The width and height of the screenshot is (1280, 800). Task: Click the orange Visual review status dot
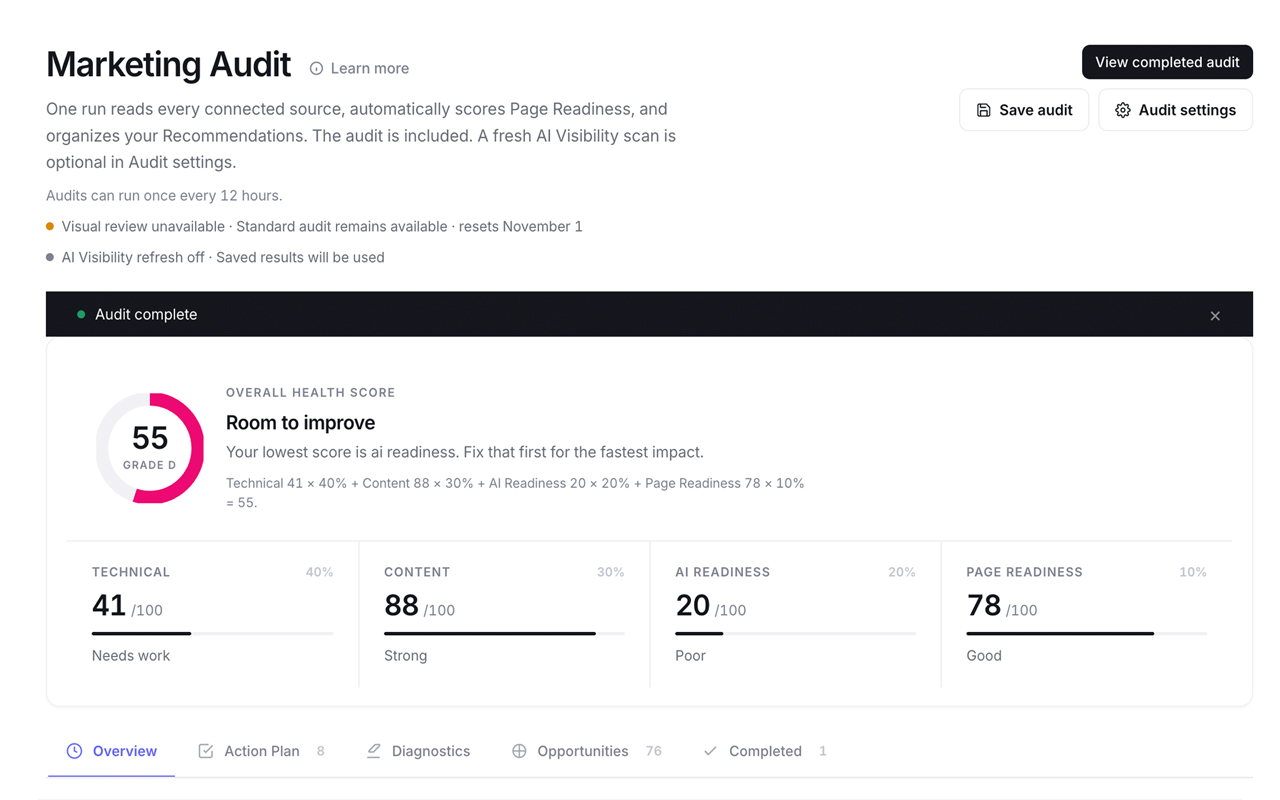pos(50,227)
